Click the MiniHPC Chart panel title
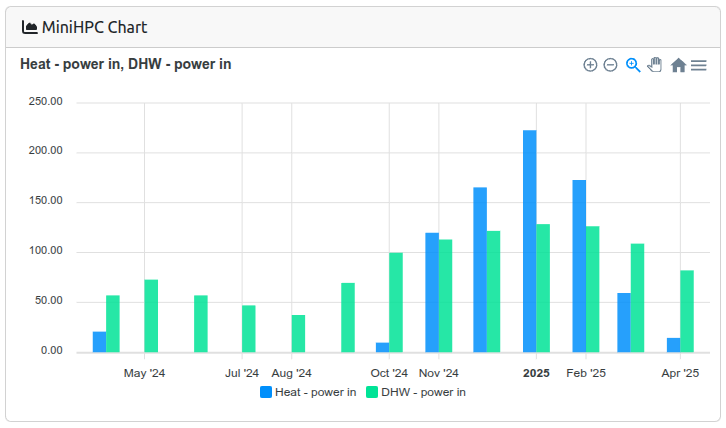726x428 pixels. [x=94, y=27]
